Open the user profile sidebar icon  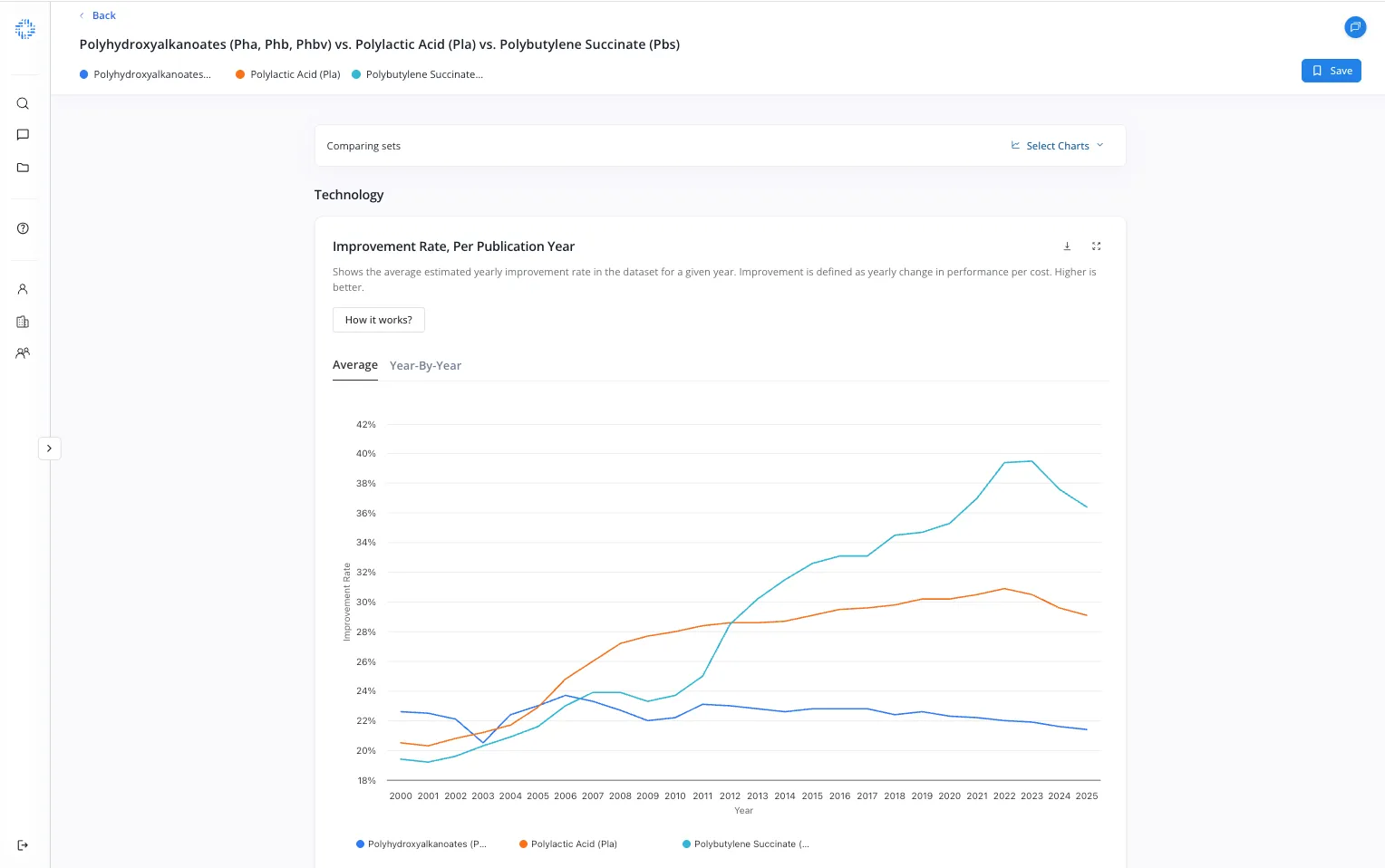coord(23,289)
